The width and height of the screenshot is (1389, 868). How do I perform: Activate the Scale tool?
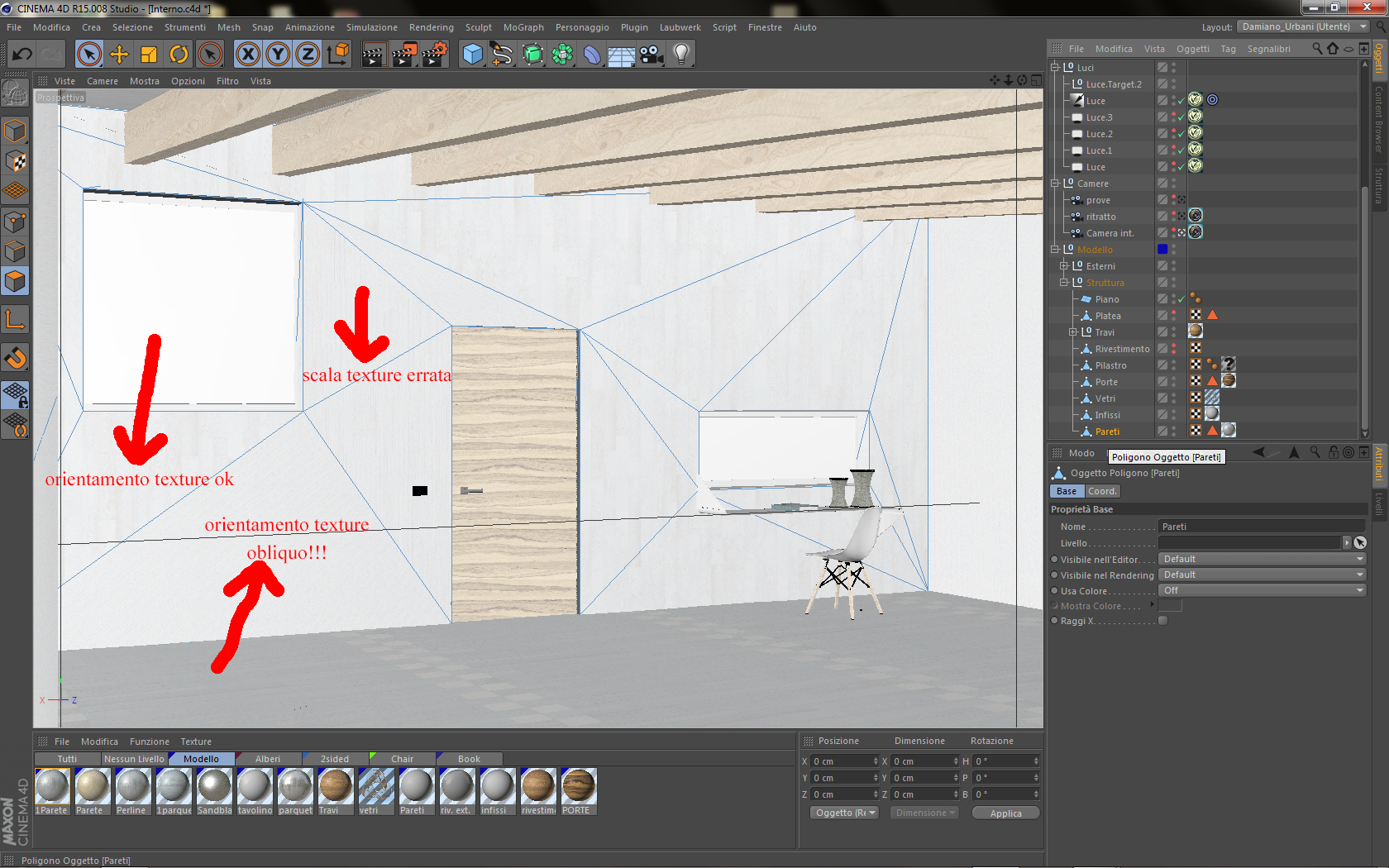pos(149,55)
